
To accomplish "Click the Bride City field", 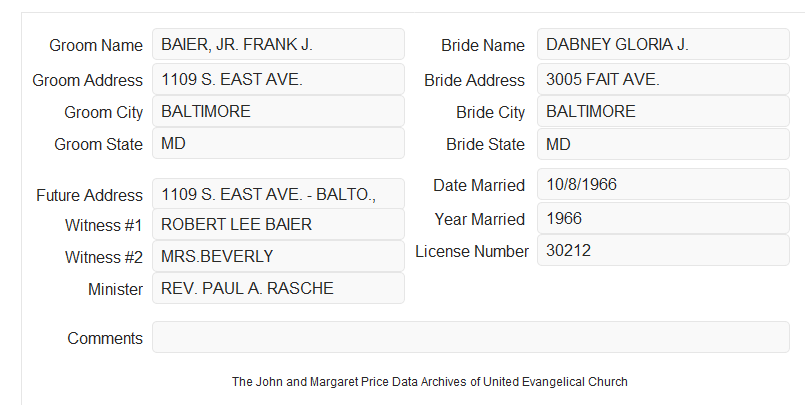I will 663,111.
